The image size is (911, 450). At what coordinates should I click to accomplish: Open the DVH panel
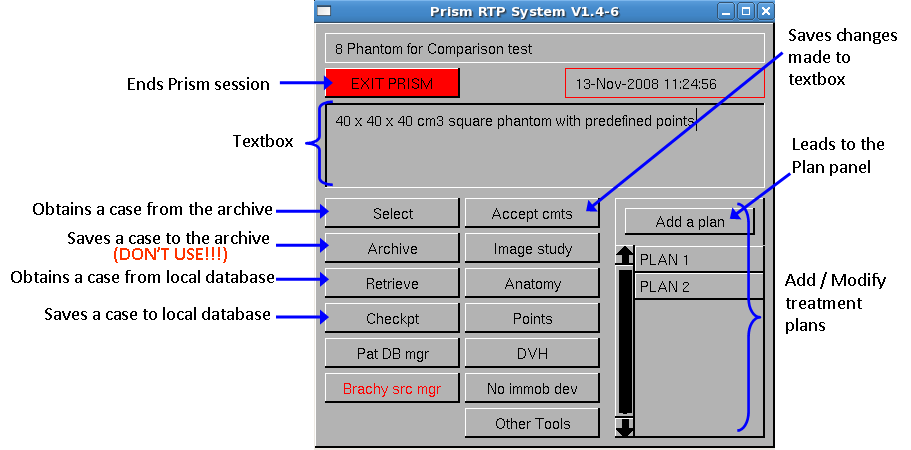532,353
